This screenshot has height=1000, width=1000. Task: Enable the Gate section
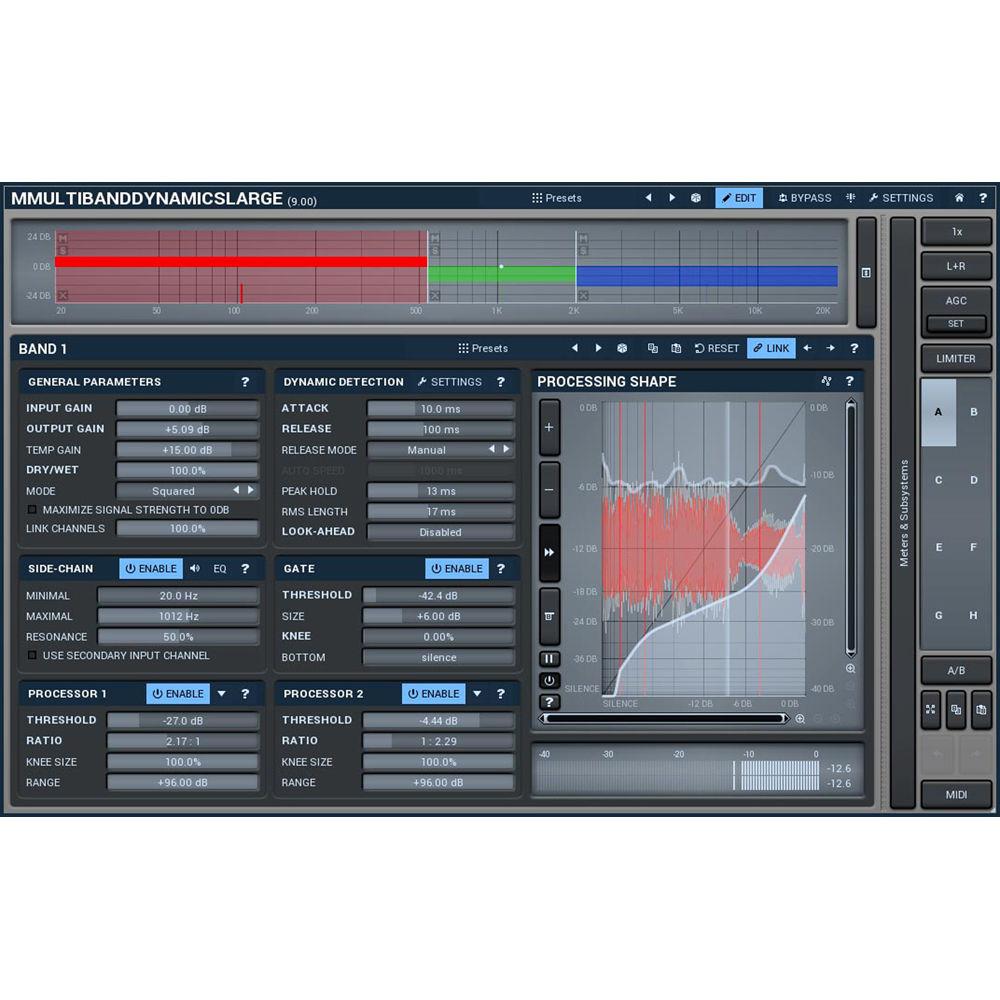click(456, 568)
